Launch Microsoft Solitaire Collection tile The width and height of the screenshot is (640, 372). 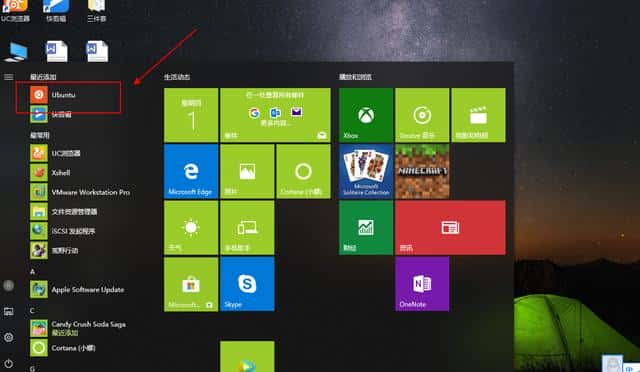(366, 172)
